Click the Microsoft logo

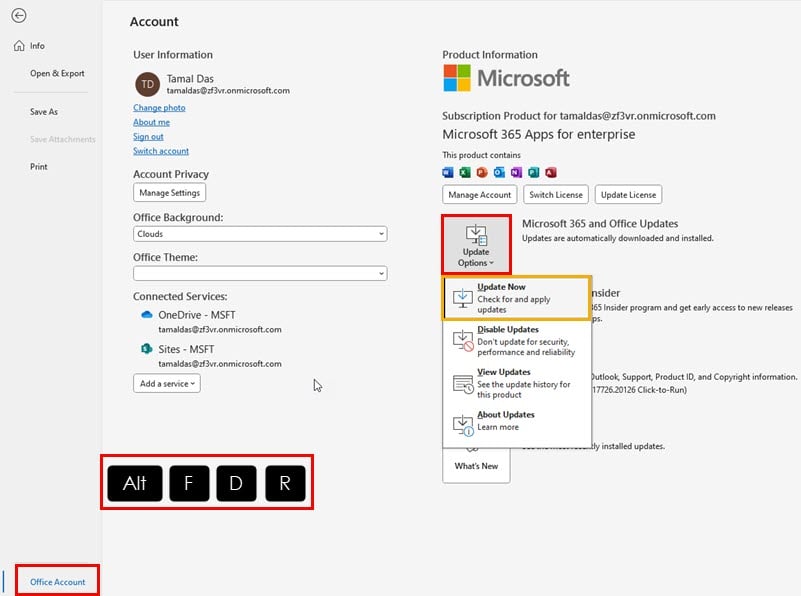pyautogui.click(x=506, y=78)
